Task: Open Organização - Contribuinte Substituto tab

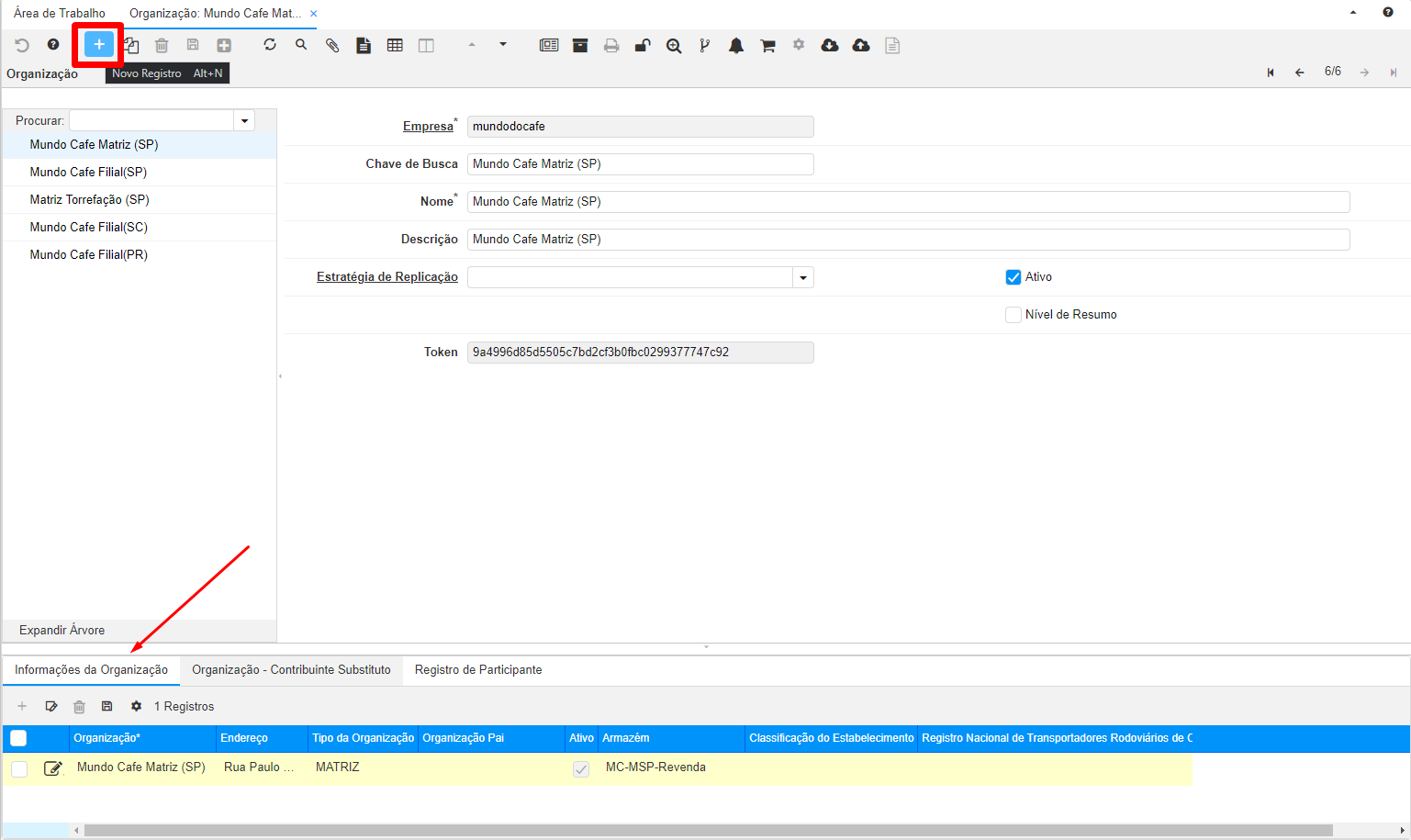Action: tap(291, 670)
